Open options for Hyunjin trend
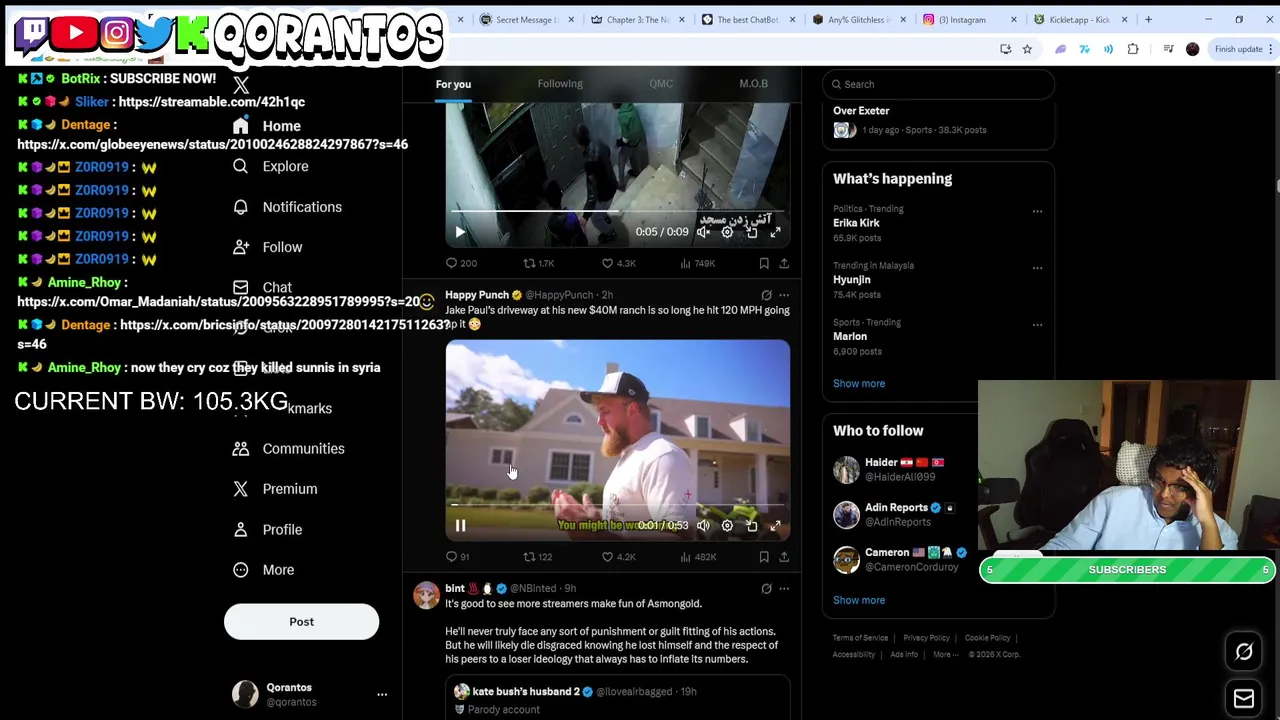Screen dimensions: 1280x720 (x=1037, y=268)
